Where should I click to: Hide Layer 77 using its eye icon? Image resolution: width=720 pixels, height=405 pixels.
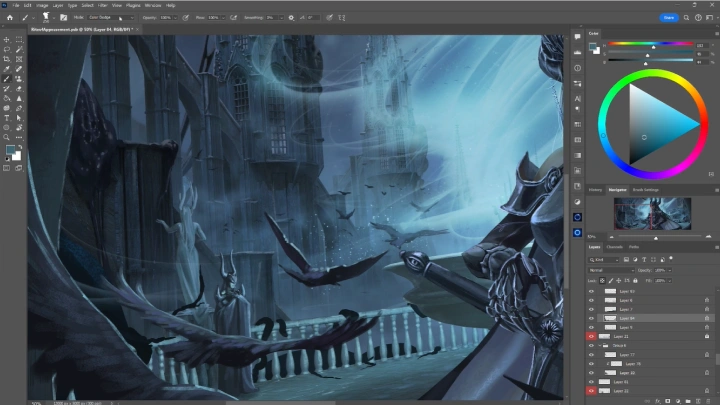[591, 354]
